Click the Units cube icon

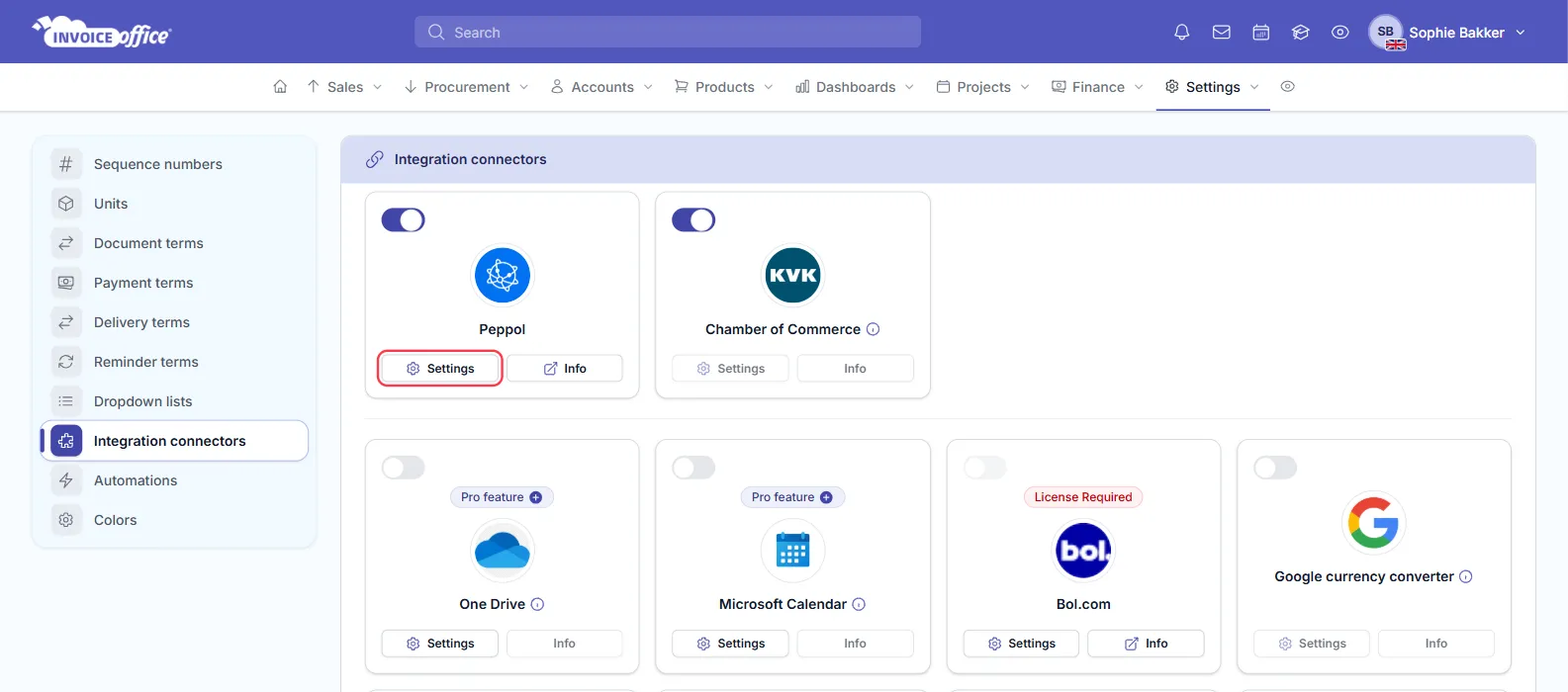[x=66, y=204]
